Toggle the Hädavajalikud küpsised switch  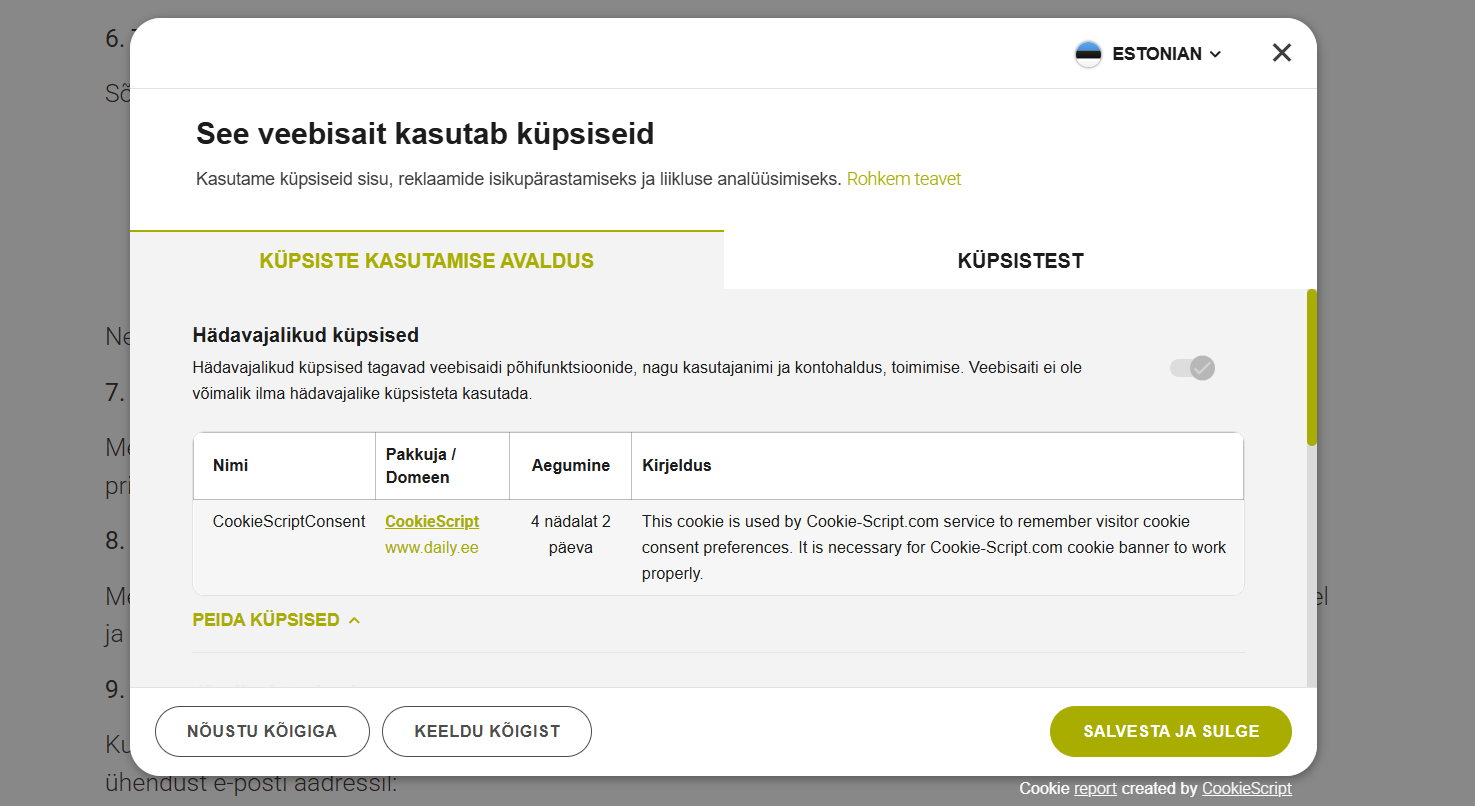pos(1192,368)
